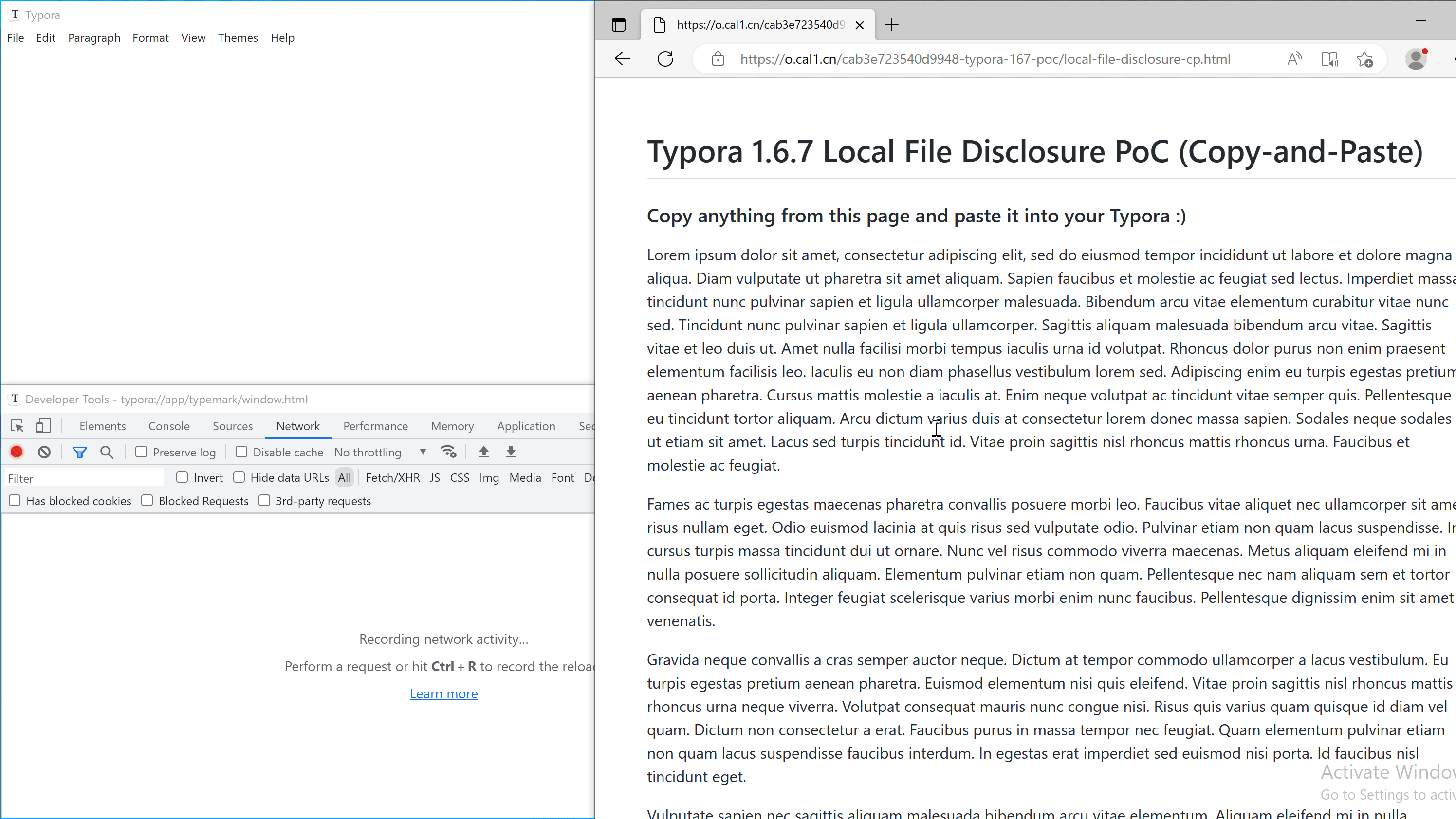Viewport: 1456px width, 819px height.
Task: Export HAR file download arrow
Action: [511, 452]
